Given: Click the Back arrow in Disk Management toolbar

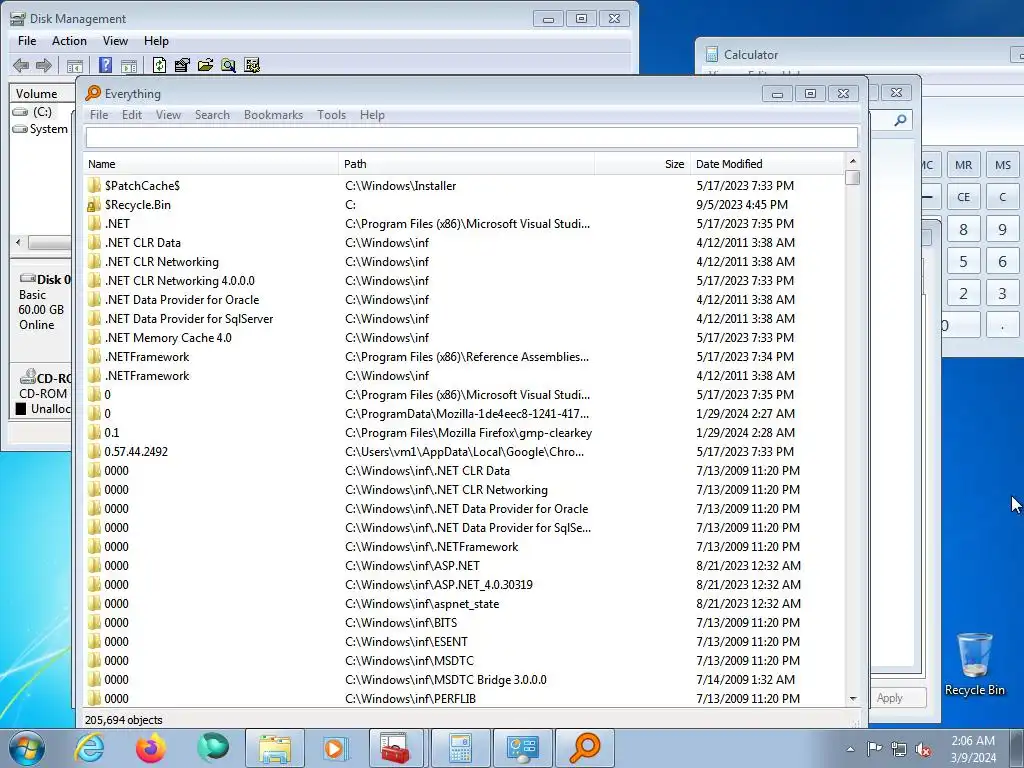Looking at the screenshot, I should [x=21, y=65].
